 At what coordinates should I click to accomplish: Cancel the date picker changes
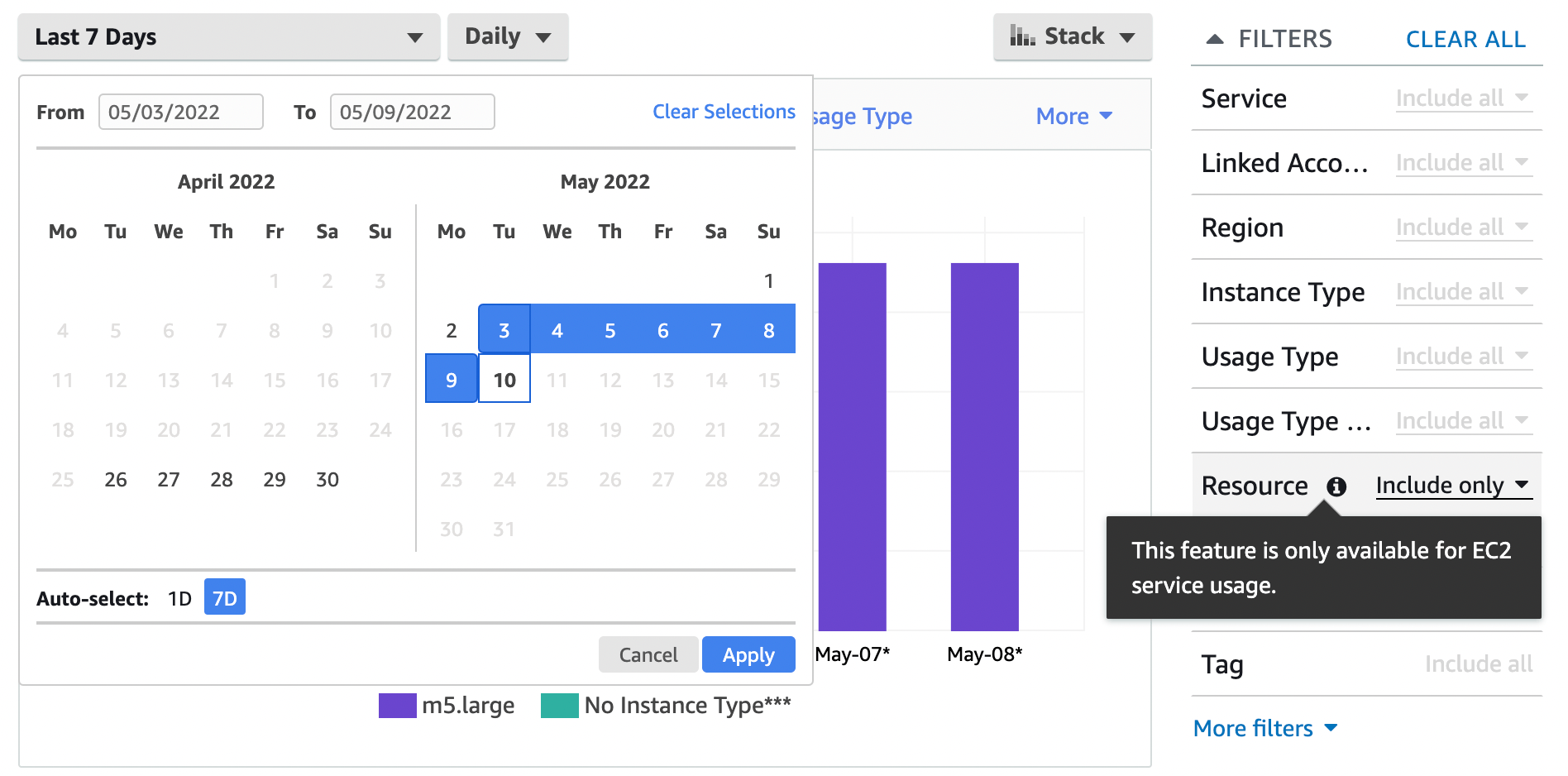pyautogui.click(x=648, y=654)
